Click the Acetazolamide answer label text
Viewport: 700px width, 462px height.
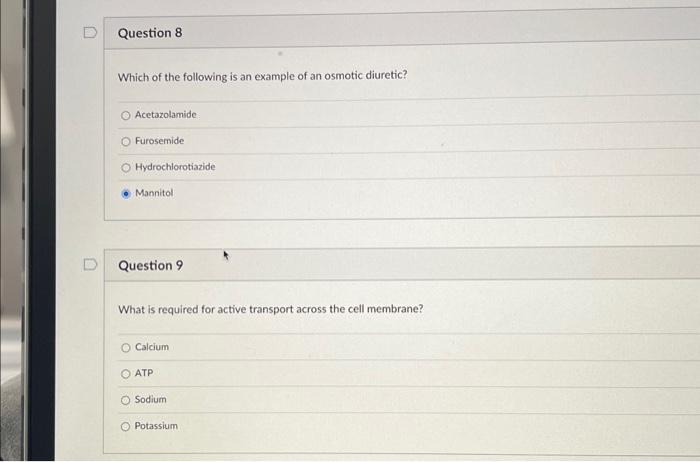coord(166,115)
